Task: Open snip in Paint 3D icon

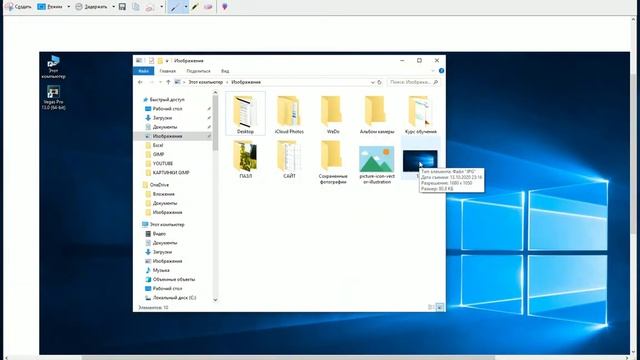Action: (224, 7)
